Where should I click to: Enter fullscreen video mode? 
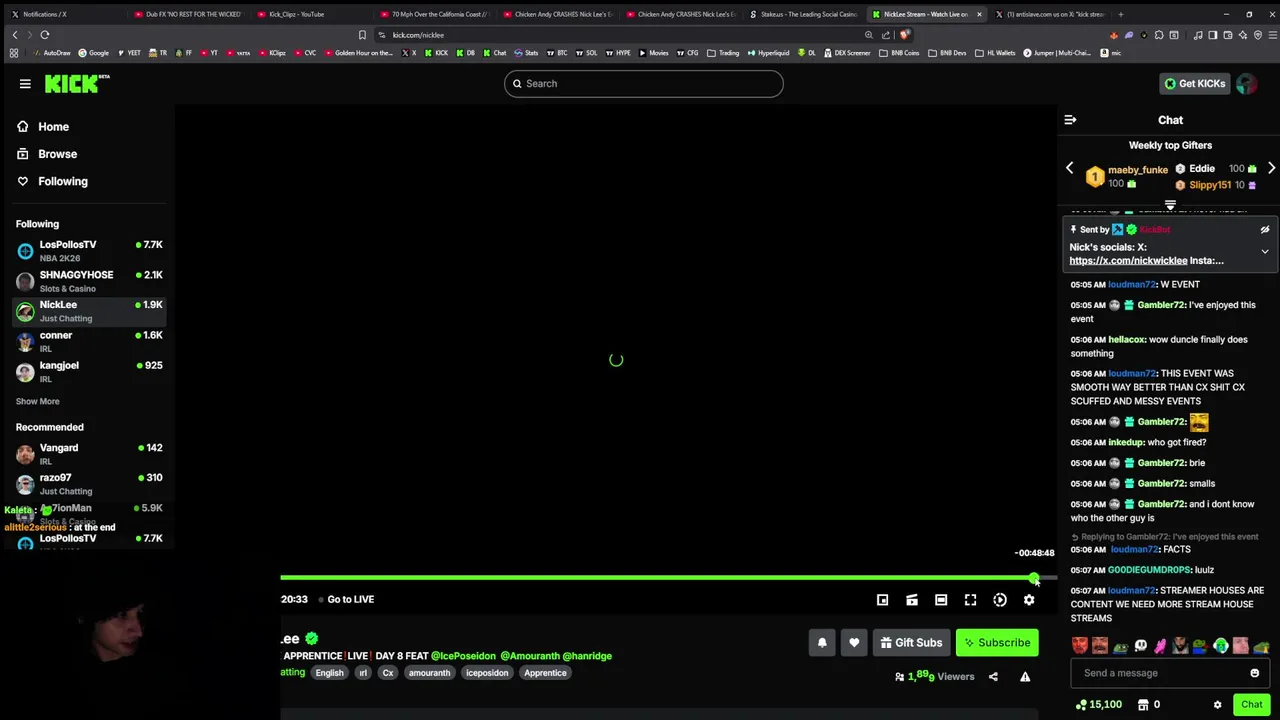coord(970,599)
